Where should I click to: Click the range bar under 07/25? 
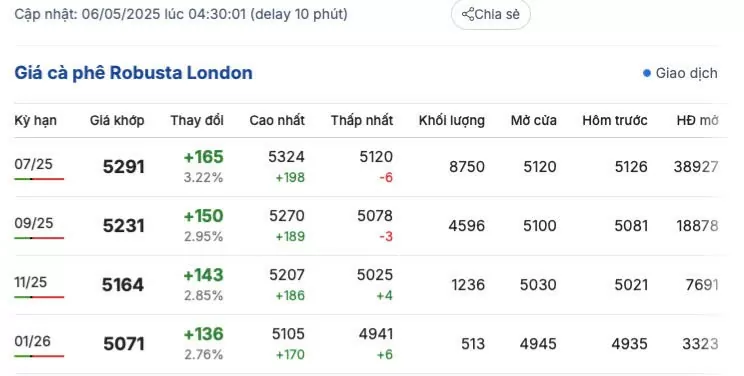[39, 179]
